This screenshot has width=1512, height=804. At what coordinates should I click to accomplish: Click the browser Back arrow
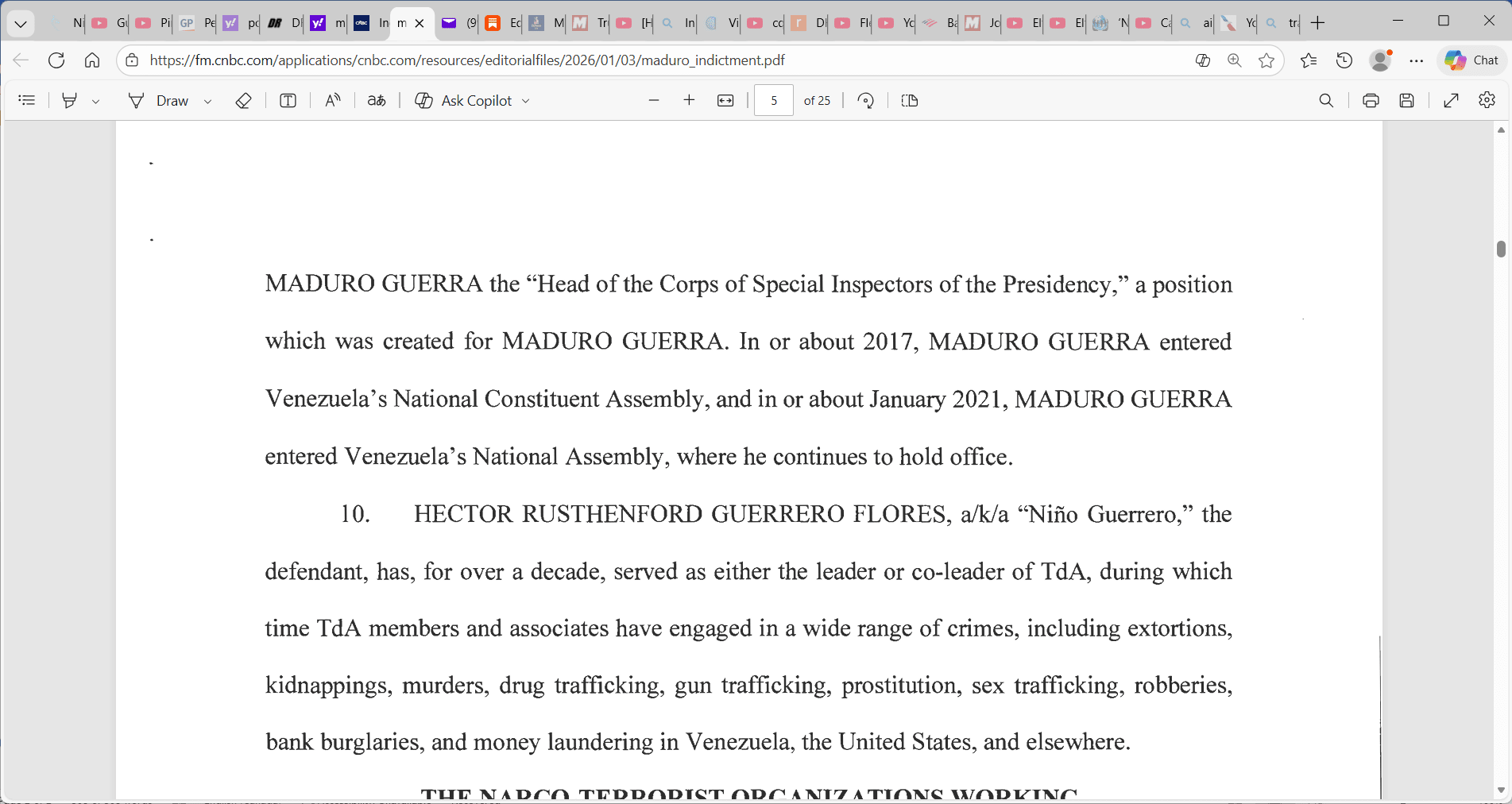(21, 60)
